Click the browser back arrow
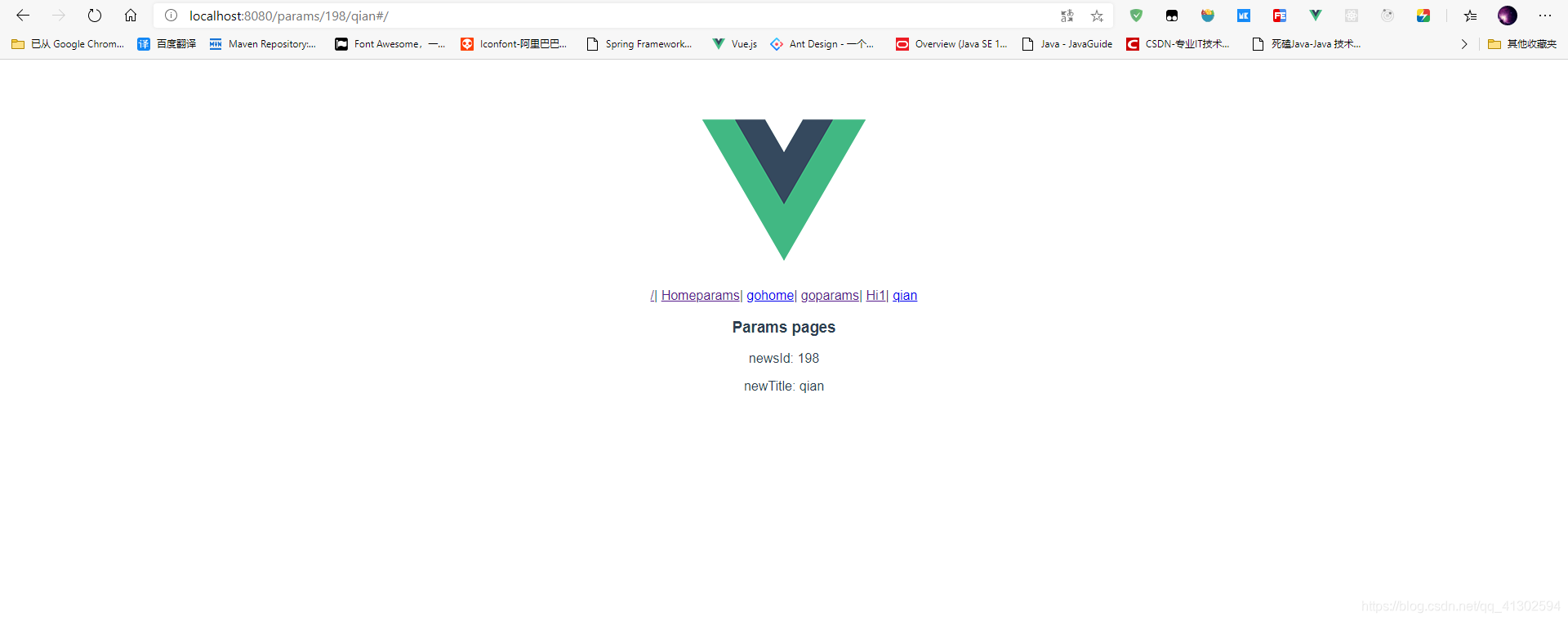This screenshot has height=621, width=1568. point(23,16)
